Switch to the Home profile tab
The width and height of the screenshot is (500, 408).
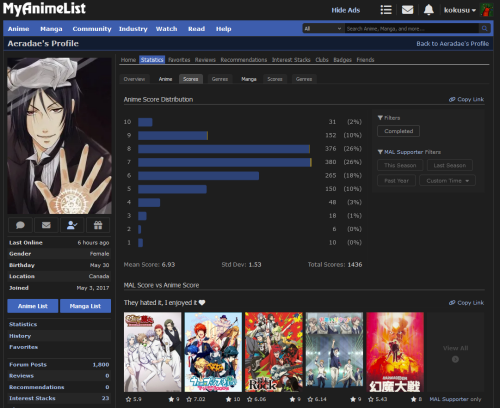[128, 60]
